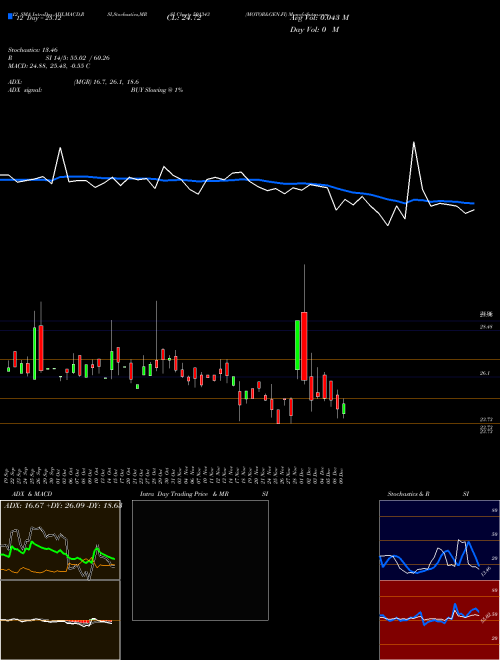Click the 'Intra Day Trading Price & MR' title
Viewport: 500px width, 660px height.
point(184,494)
